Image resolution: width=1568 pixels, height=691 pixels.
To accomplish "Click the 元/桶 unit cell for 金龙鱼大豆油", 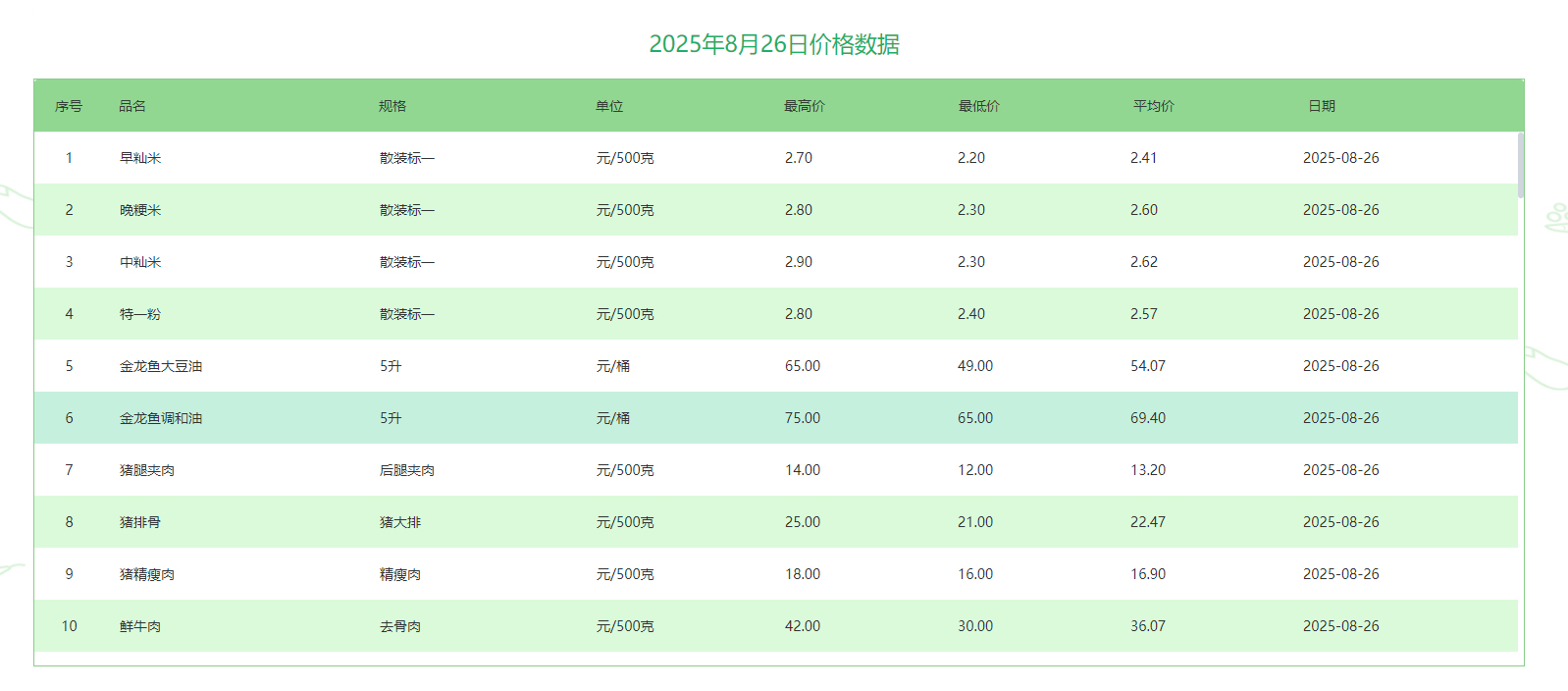I will pyautogui.click(x=613, y=366).
